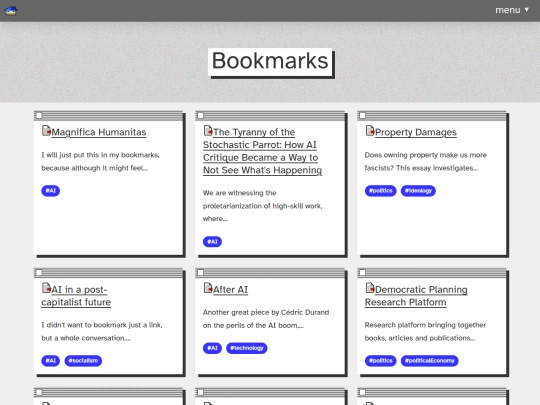Open the menu dropdown
Screen dimensions: 540x405
tap(512, 10)
